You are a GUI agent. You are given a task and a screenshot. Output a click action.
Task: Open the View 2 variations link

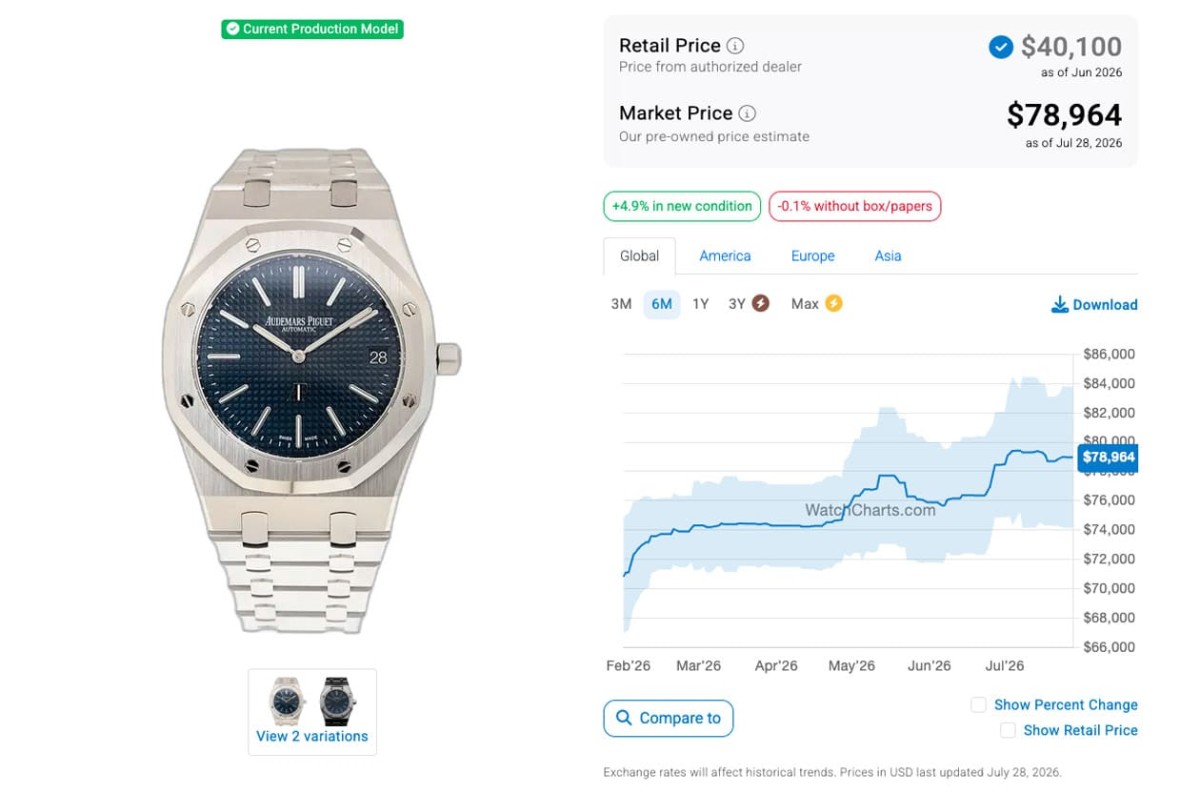coord(312,736)
